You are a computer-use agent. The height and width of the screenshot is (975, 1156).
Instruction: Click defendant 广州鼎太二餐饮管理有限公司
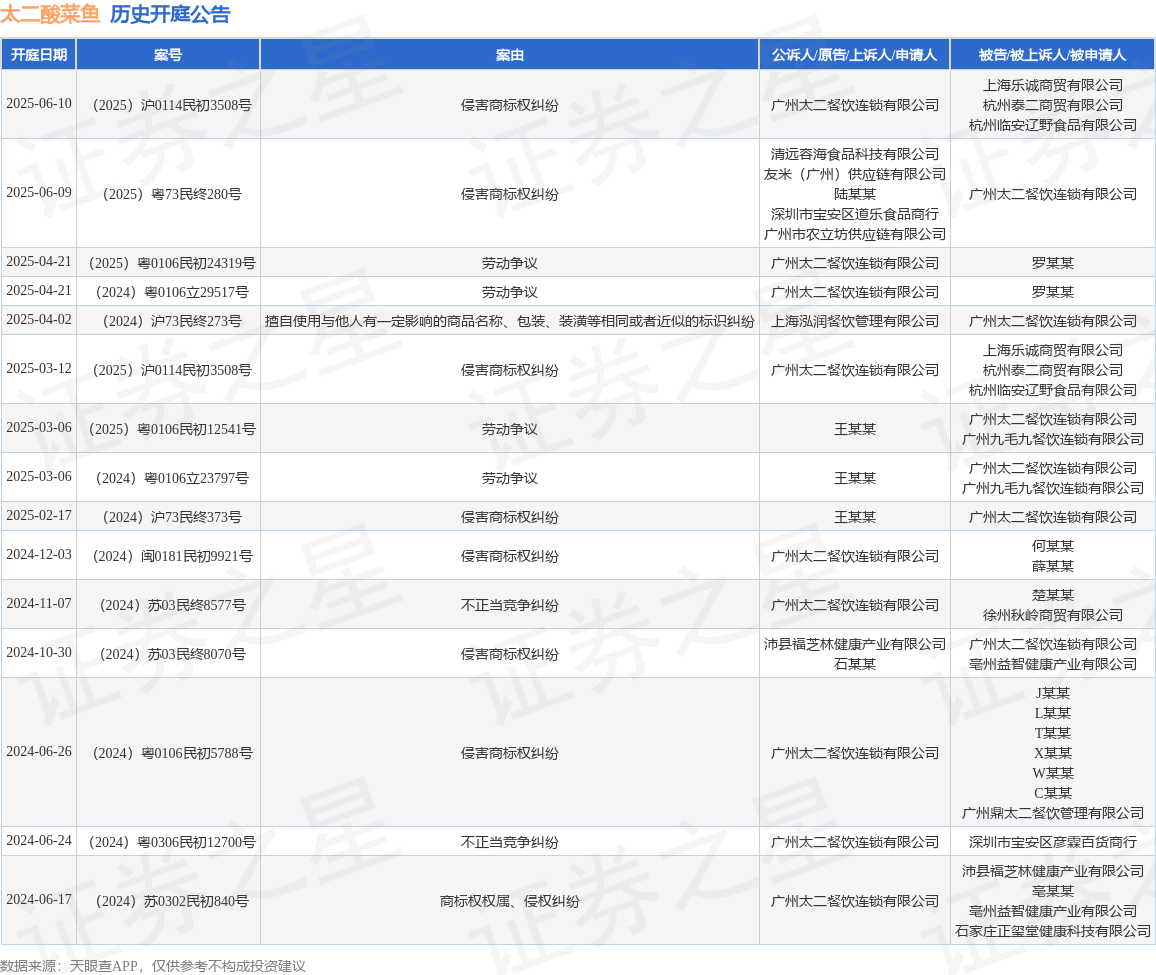click(x=1052, y=813)
